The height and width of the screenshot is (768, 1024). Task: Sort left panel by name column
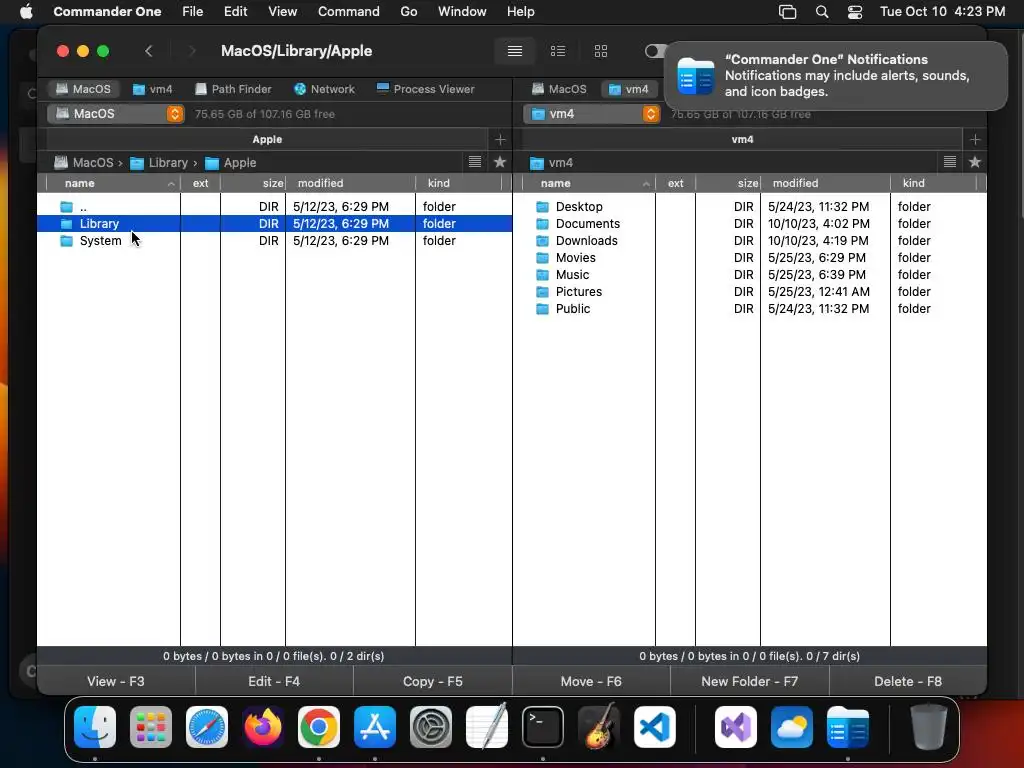114,184
